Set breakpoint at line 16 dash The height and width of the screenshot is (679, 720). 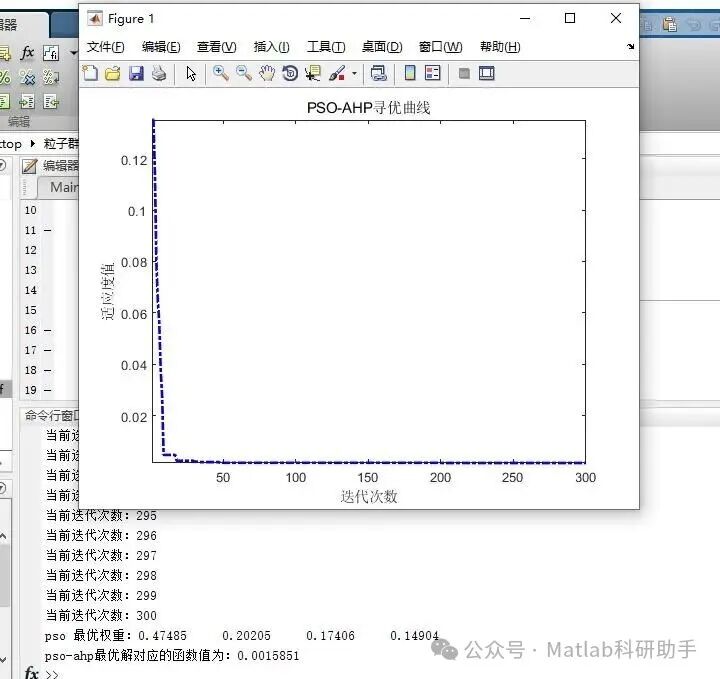pyautogui.click(x=48, y=330)
